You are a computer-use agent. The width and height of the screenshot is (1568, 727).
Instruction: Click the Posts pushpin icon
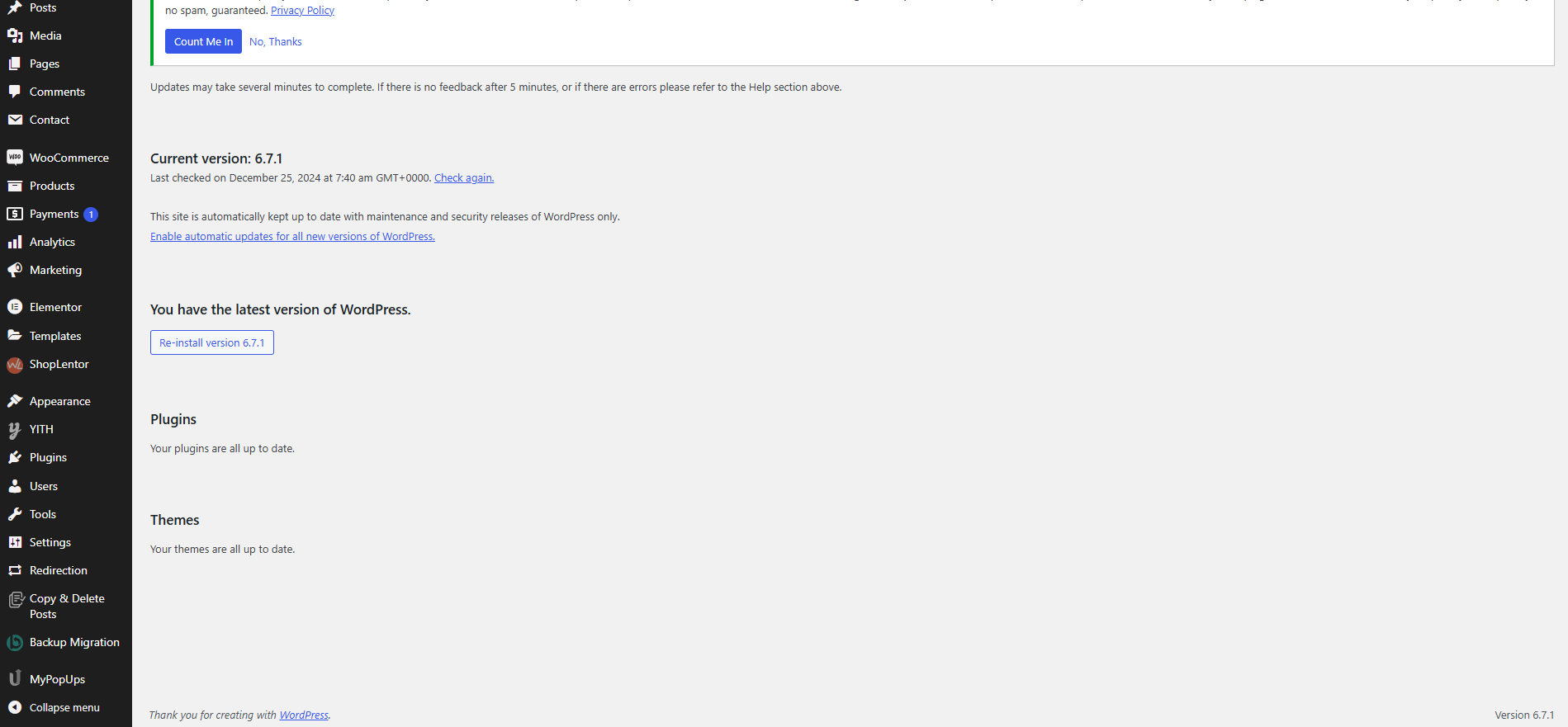(x=15, y=7)
